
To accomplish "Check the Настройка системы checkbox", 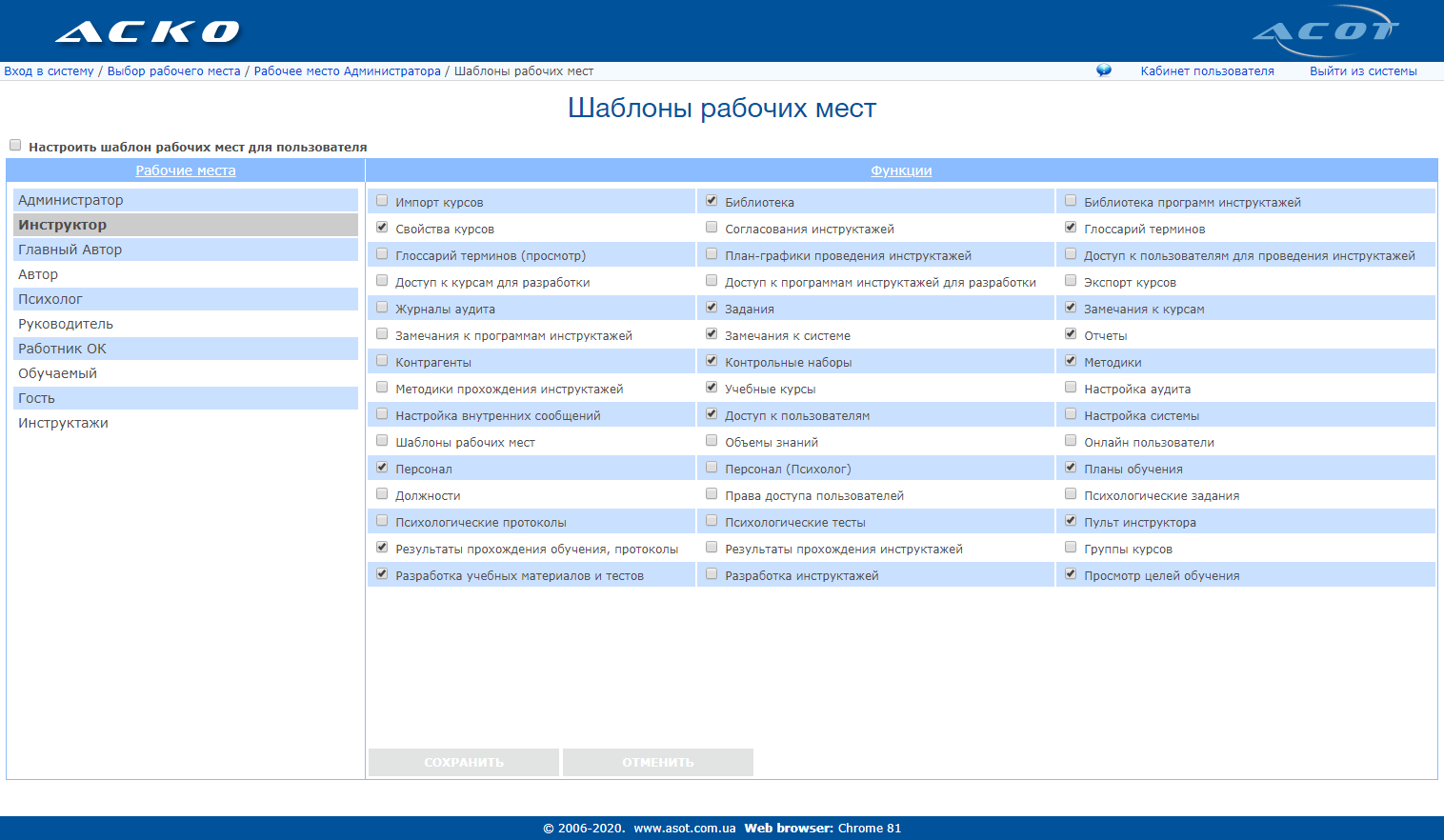I will click(1071, 414).
